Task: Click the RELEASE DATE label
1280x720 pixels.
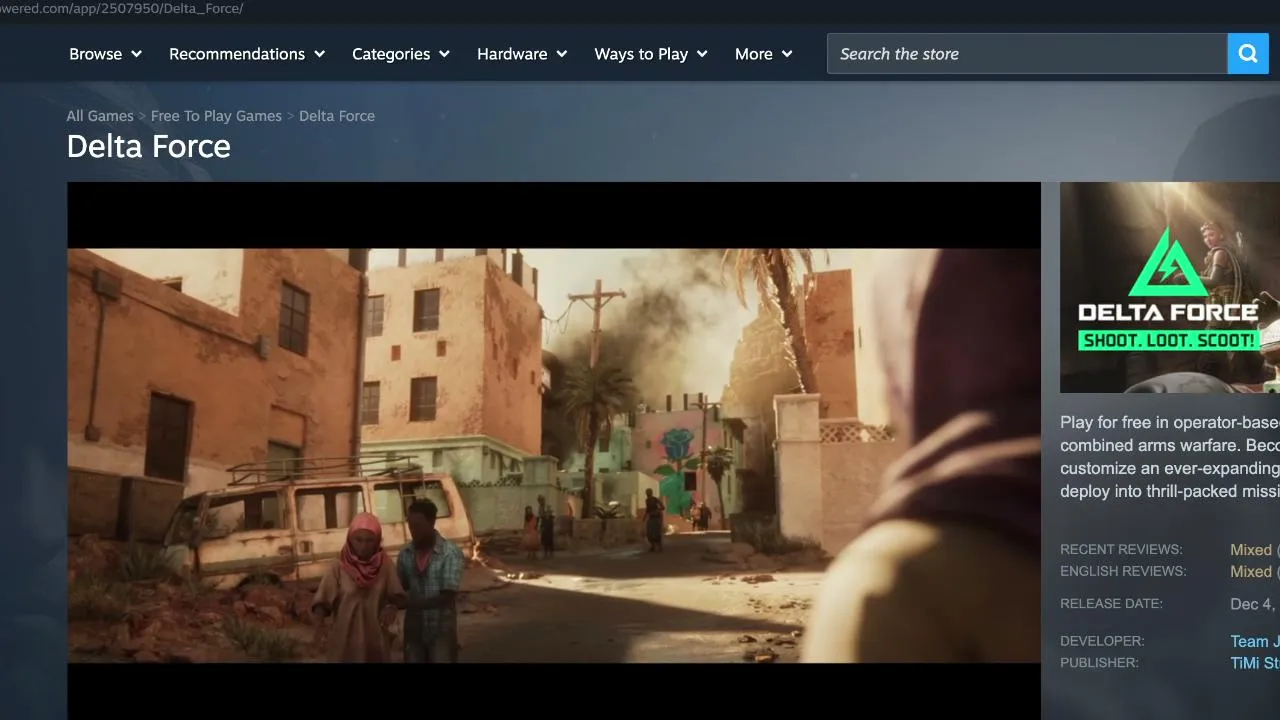Action: 1111,604
